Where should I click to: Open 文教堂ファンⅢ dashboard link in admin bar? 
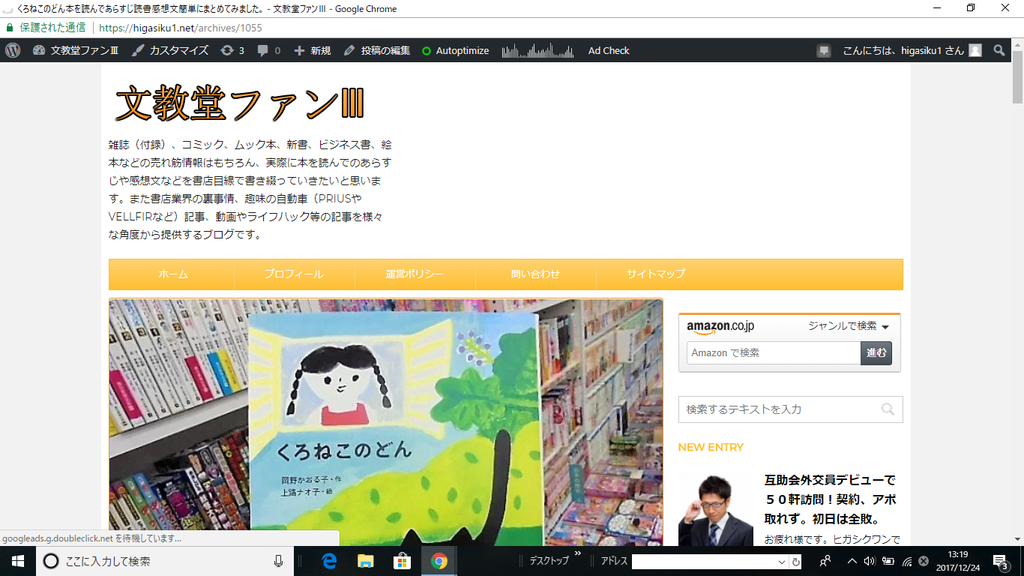coord(76,50)
